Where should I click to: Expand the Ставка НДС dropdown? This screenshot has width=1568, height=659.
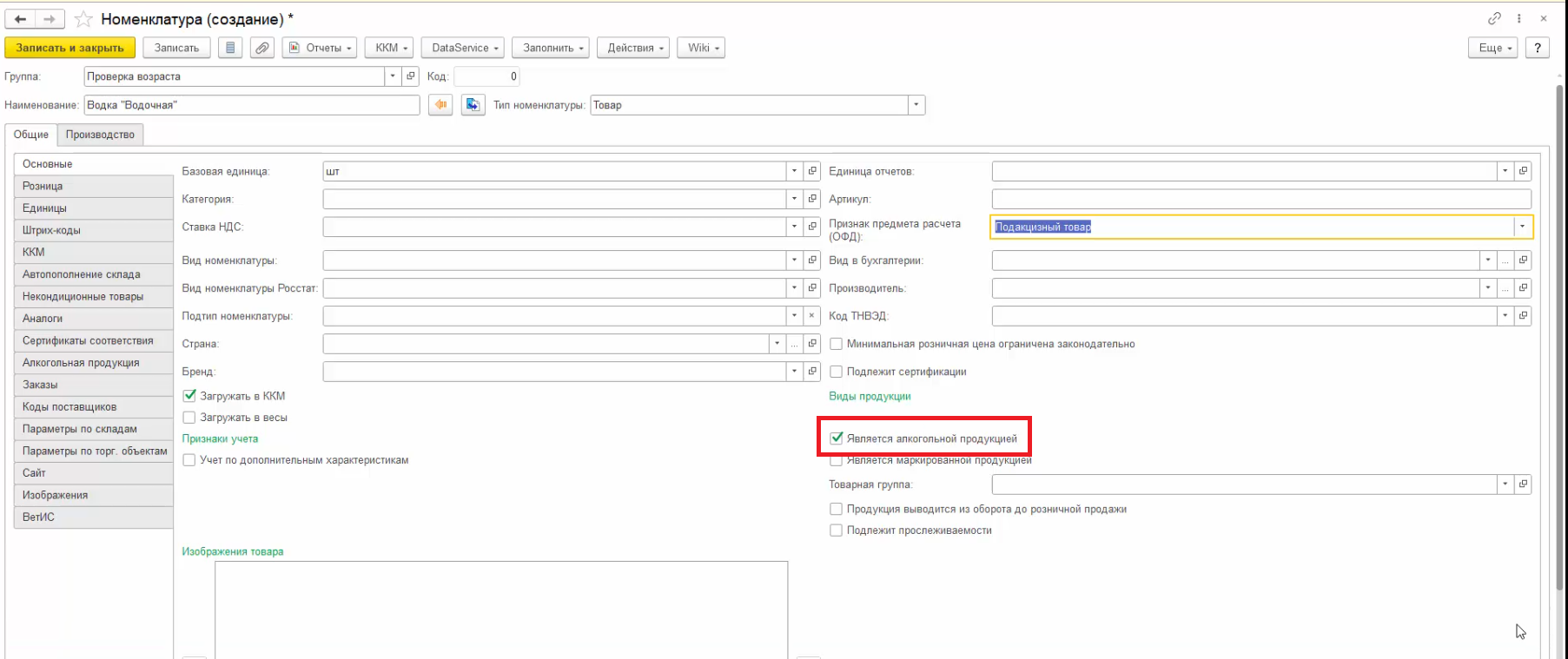tap(794, 227)
